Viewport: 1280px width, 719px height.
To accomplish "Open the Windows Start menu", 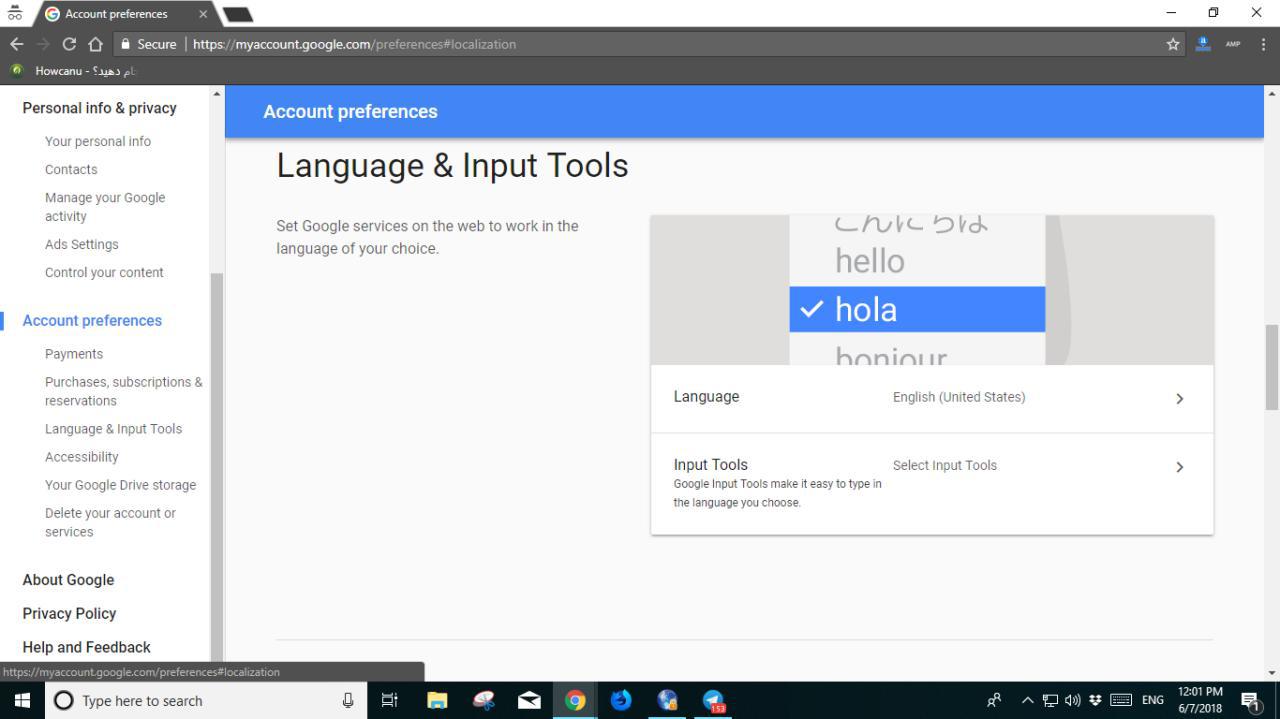I will pyautogui.click(x=22, y=700).
